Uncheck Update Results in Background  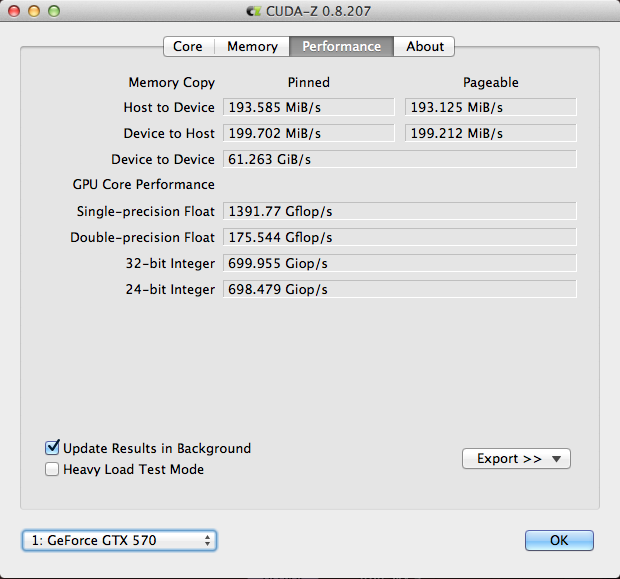click(x=52, y=448)
